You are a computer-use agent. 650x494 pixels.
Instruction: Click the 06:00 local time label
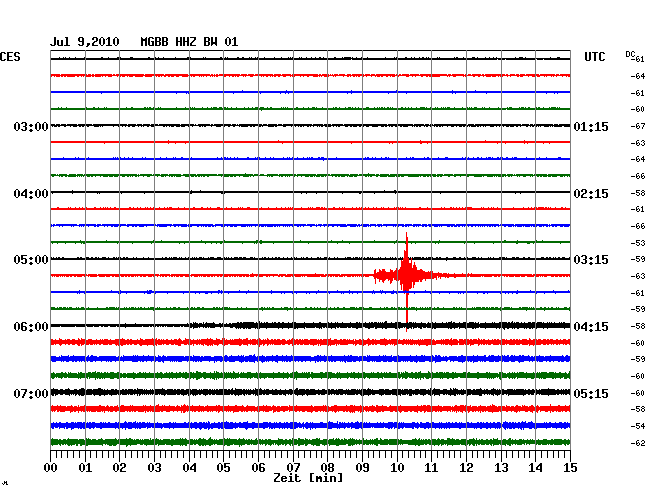[31, 327]
